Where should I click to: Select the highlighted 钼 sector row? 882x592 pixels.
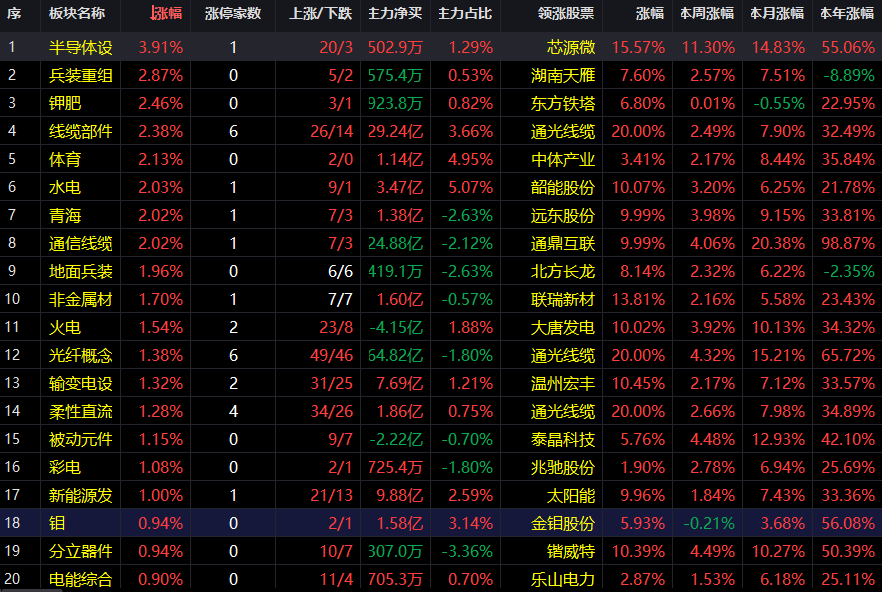point(441,523)
